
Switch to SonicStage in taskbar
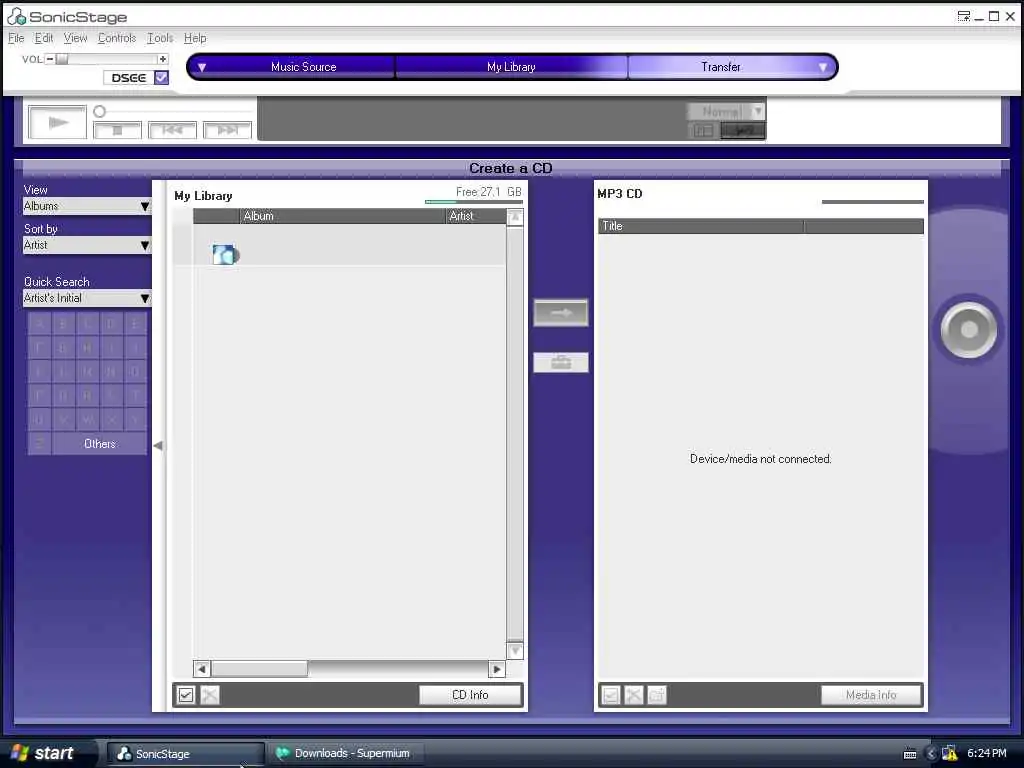pyautogui.click(x=185, y=754)
